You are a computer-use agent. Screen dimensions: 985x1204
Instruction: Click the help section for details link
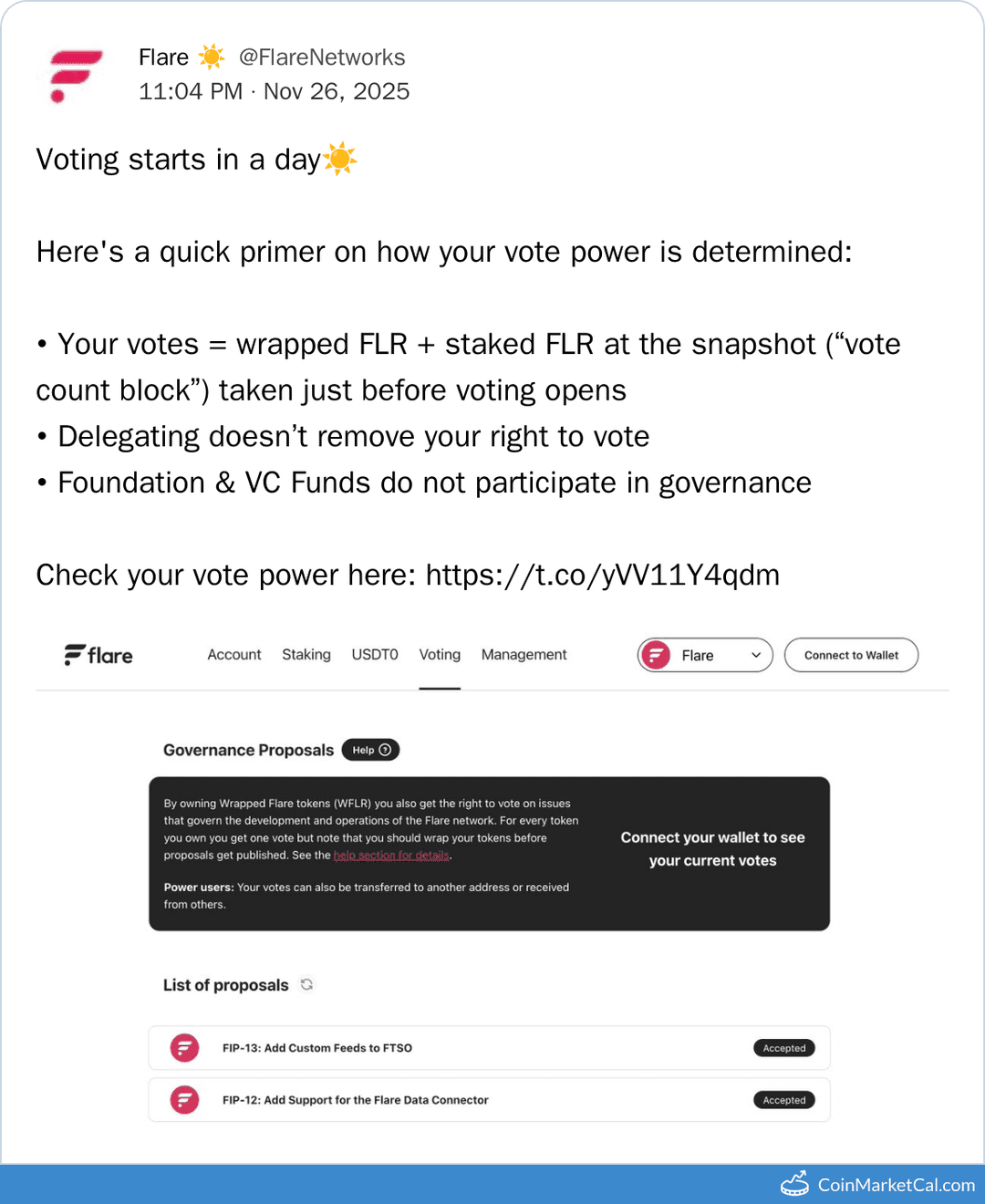tap(391, 856)
